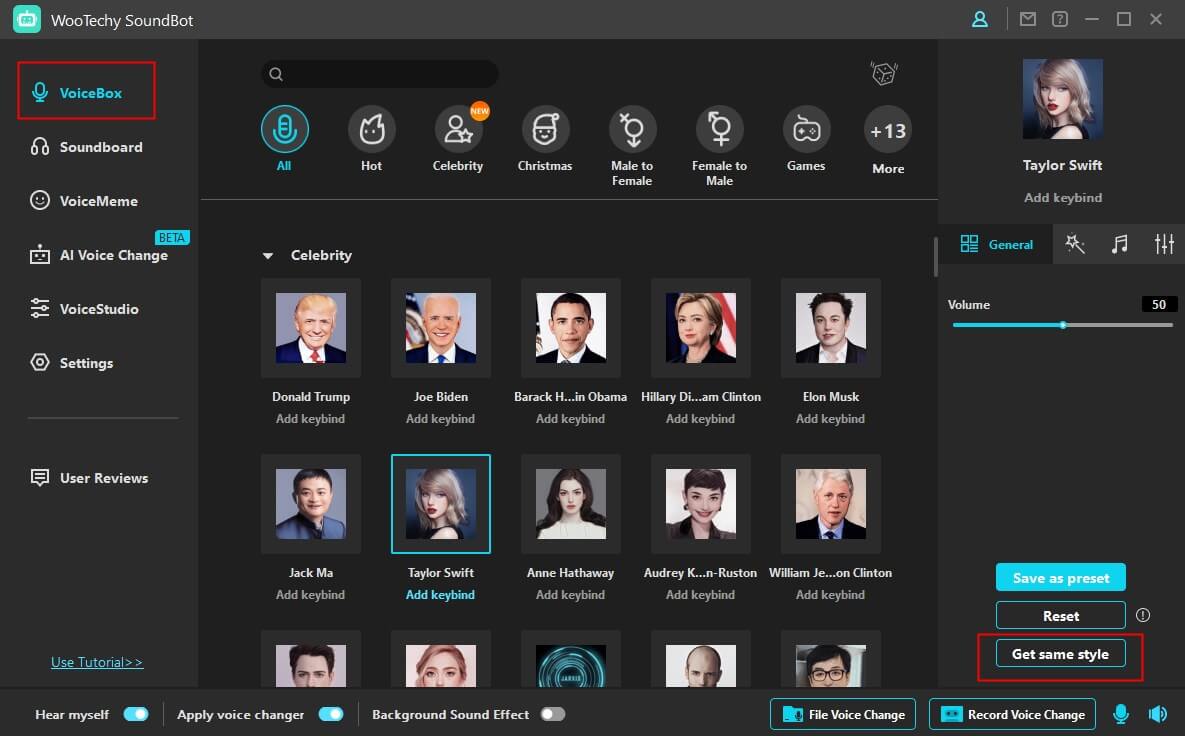
Task: Open the equalizer settings icon on right panel
Action: 1163,243
